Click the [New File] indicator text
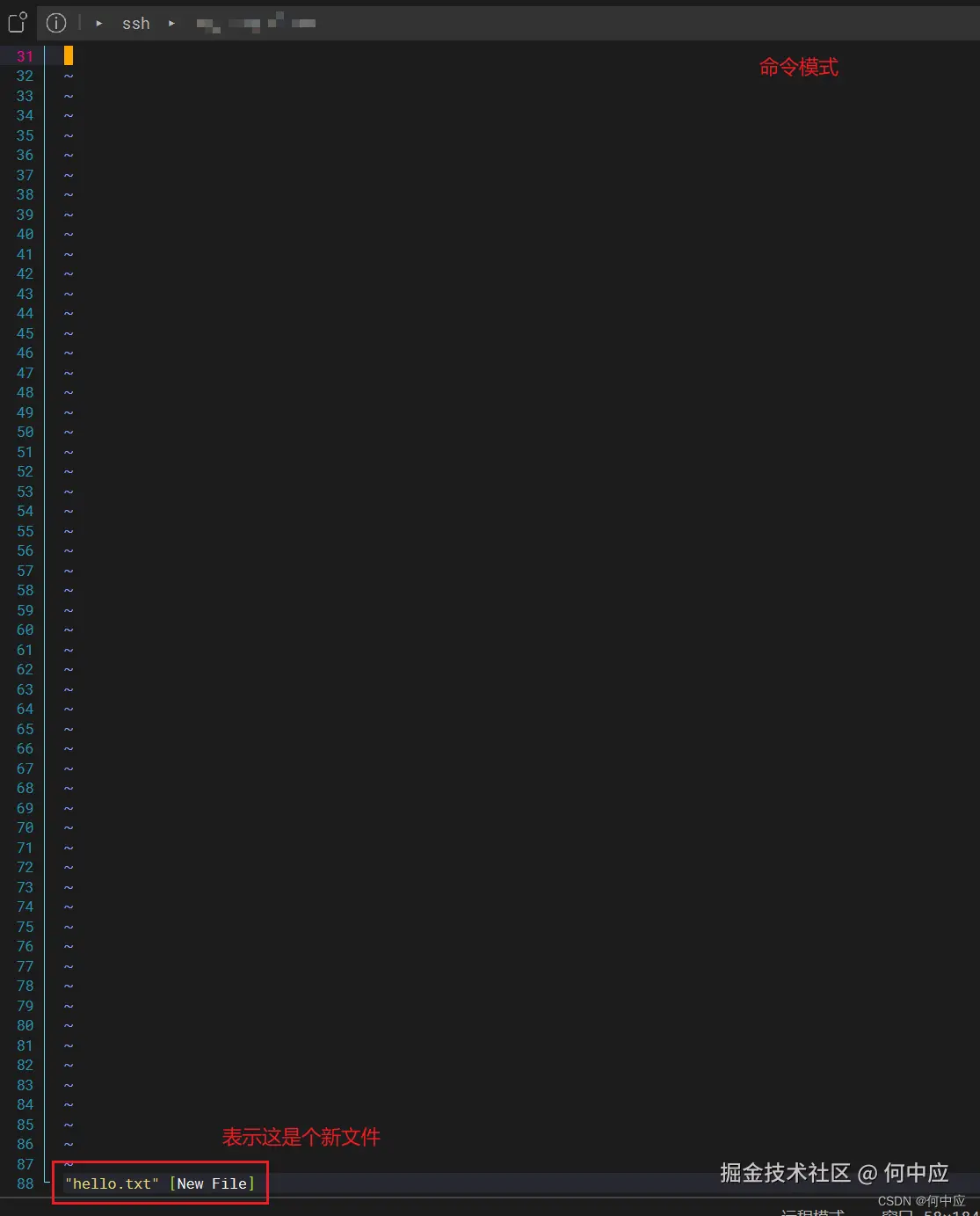Image resolution: width=980 pixels, height=1216 pixels. point(212,1183)
